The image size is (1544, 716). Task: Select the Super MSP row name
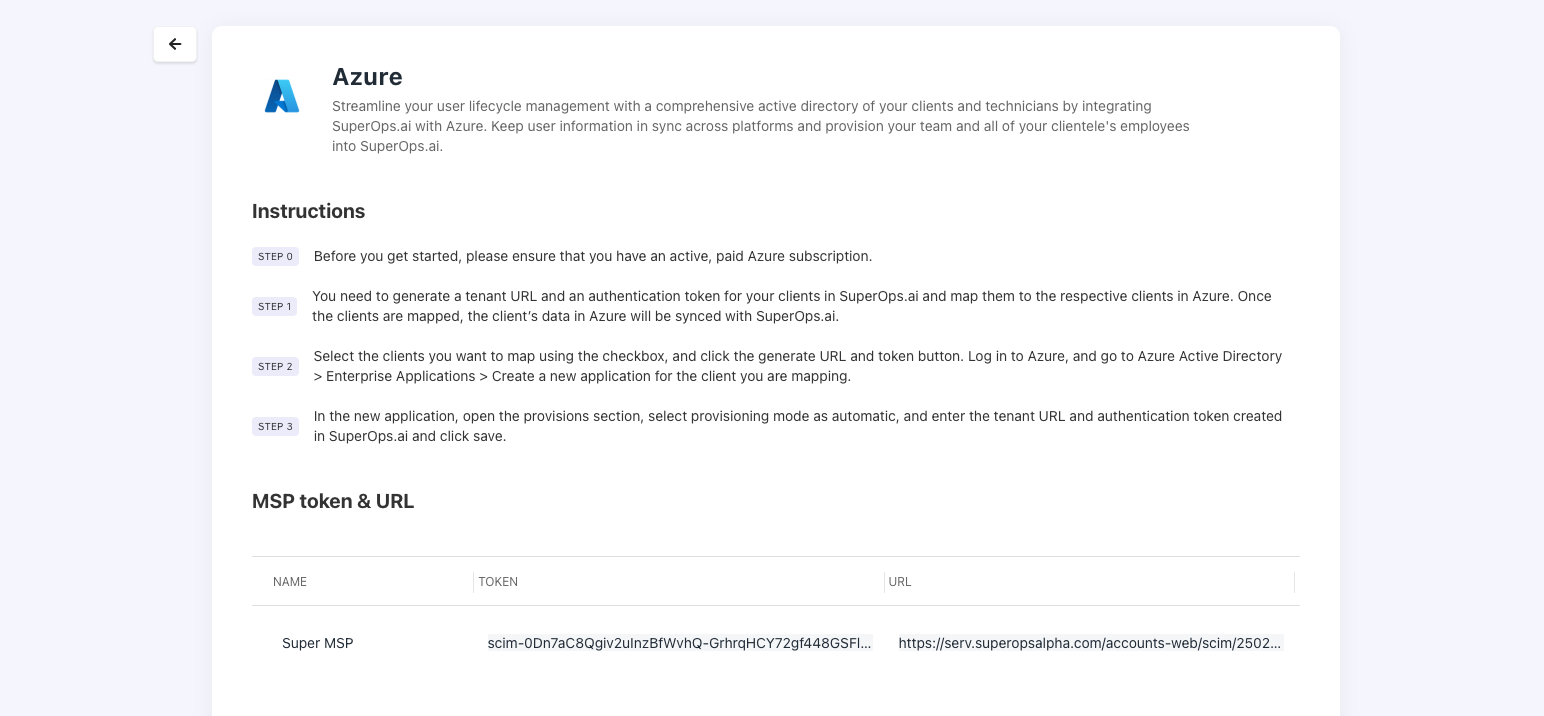[x=317, y=643]
